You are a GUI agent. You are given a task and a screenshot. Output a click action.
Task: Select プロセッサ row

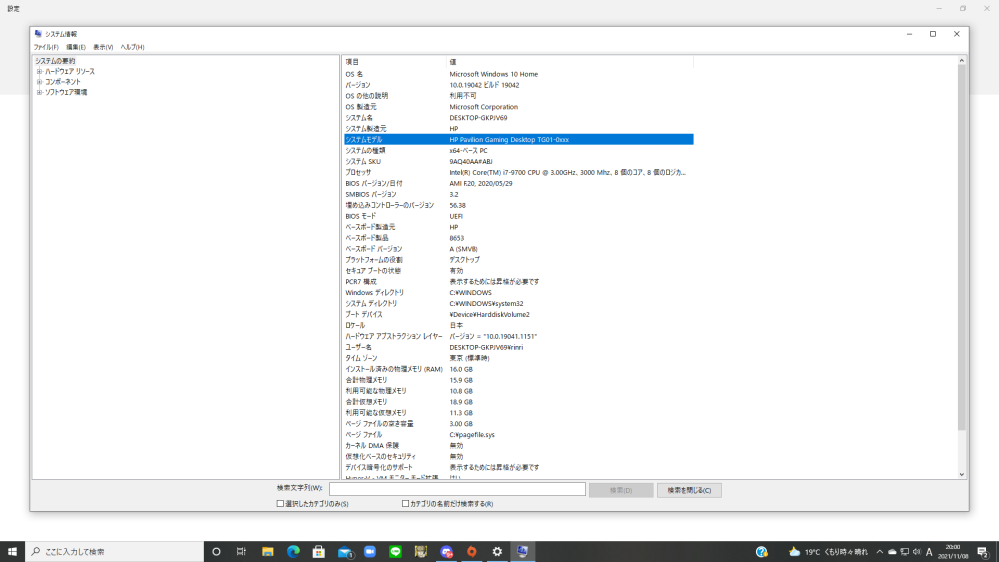[x=518, y=172]
